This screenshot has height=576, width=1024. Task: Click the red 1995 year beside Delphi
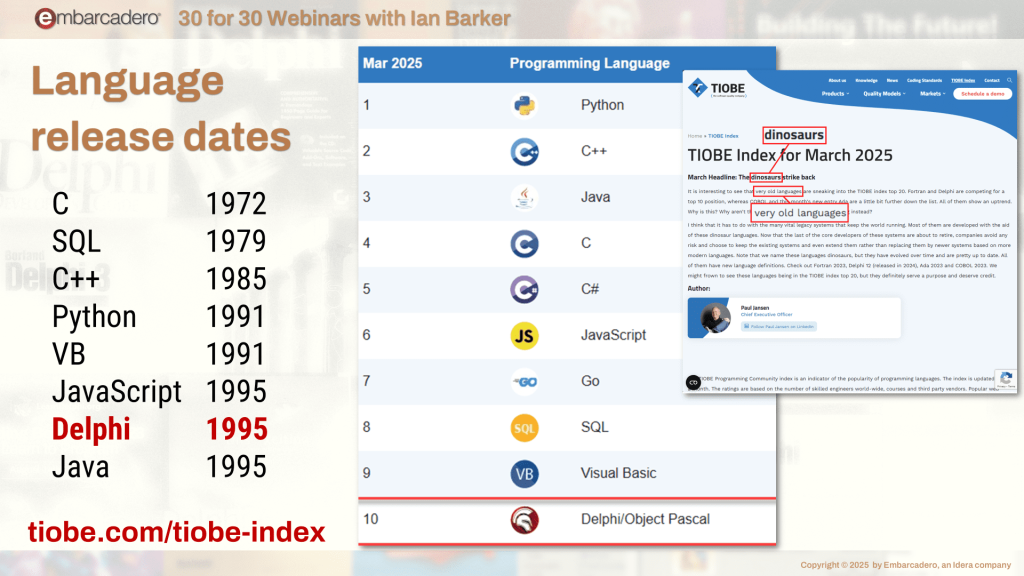click(236, 430)
